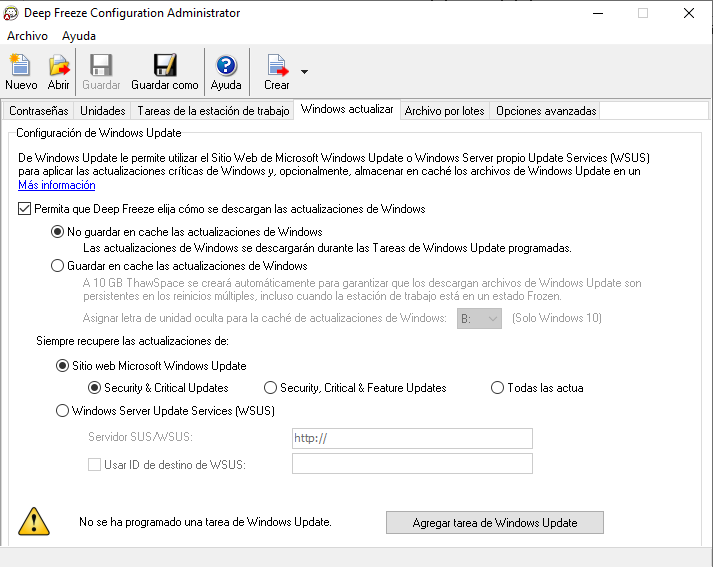Open the Tareas de la estación de trabajo tab

(213, 111)
